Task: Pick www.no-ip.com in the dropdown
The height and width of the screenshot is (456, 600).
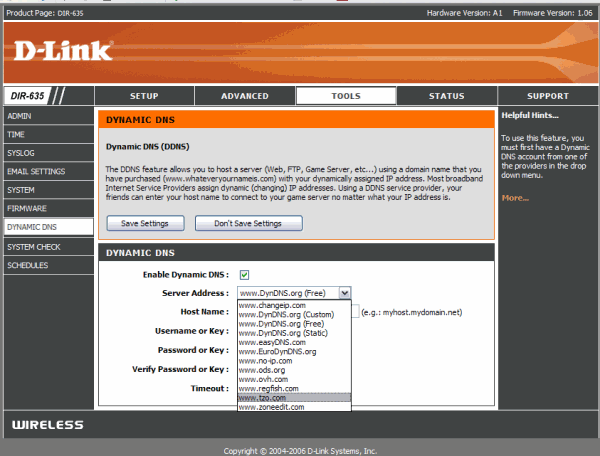Action: point(294,361)
